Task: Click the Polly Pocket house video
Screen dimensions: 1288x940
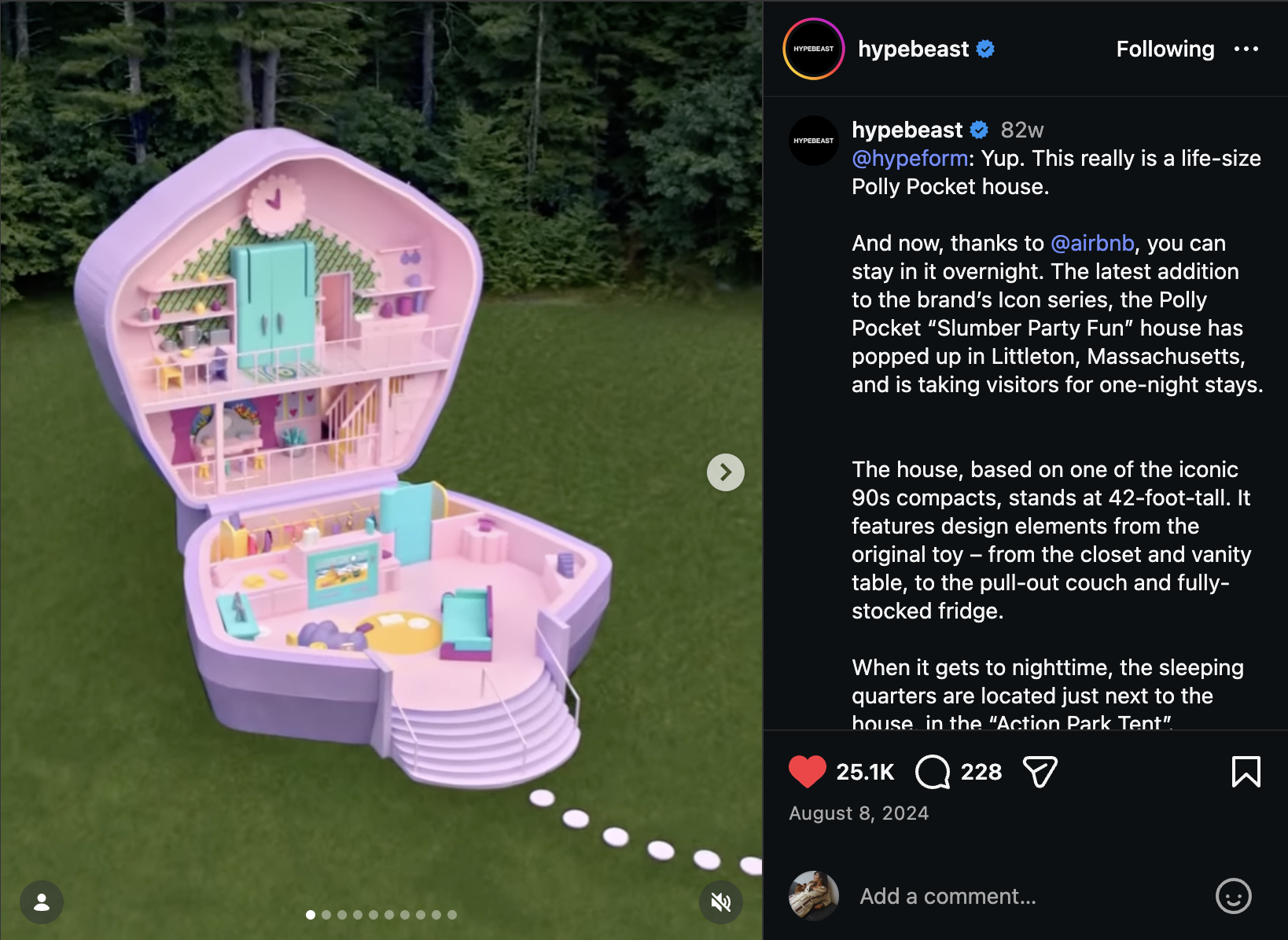Action: tap(381, 470)
